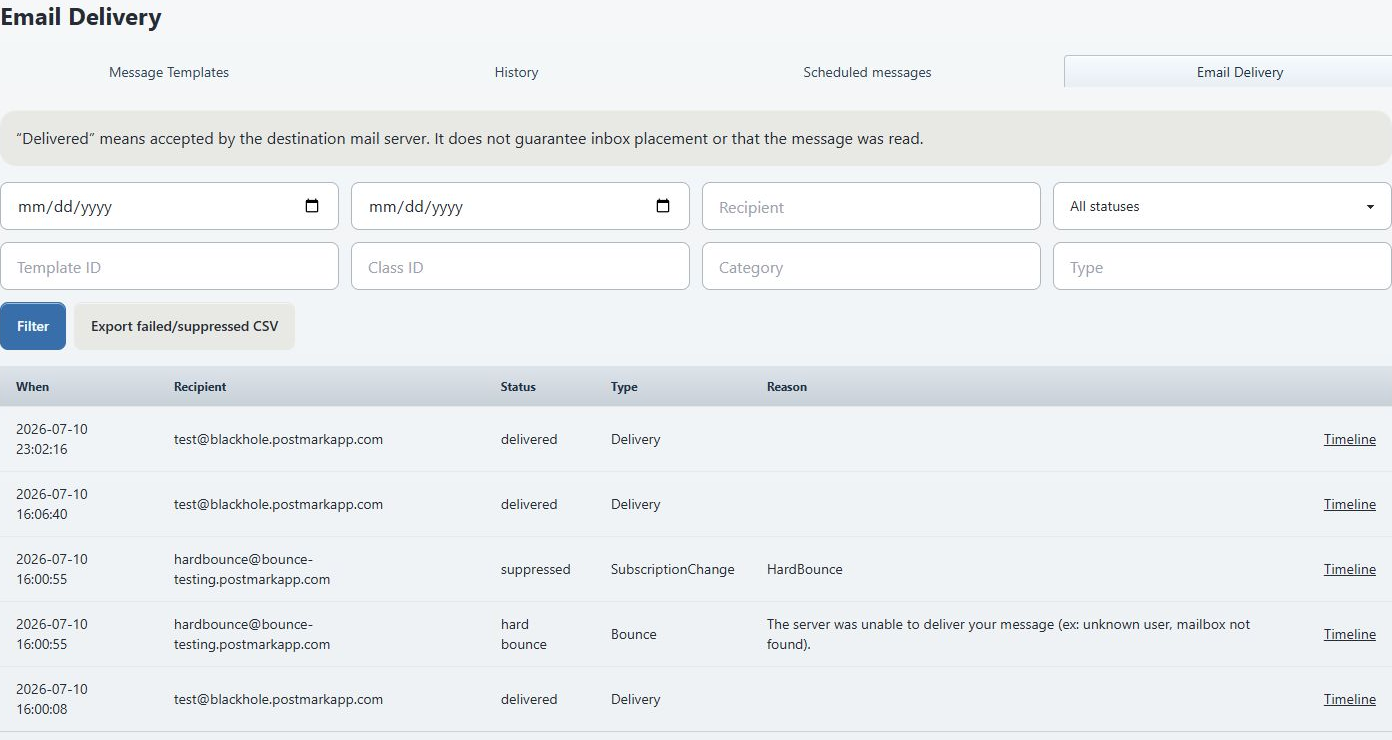1392x740 pixels.
Task: Select the Email Delivery tab
Action: (x=1239, y=72)
